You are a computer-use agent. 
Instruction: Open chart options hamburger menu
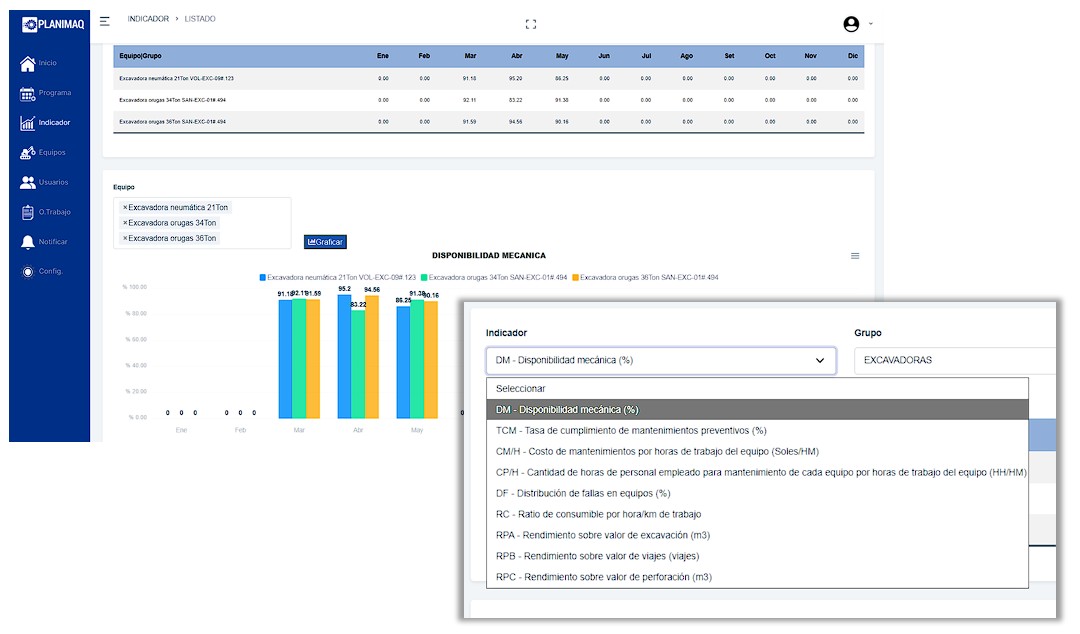point(855,256)
